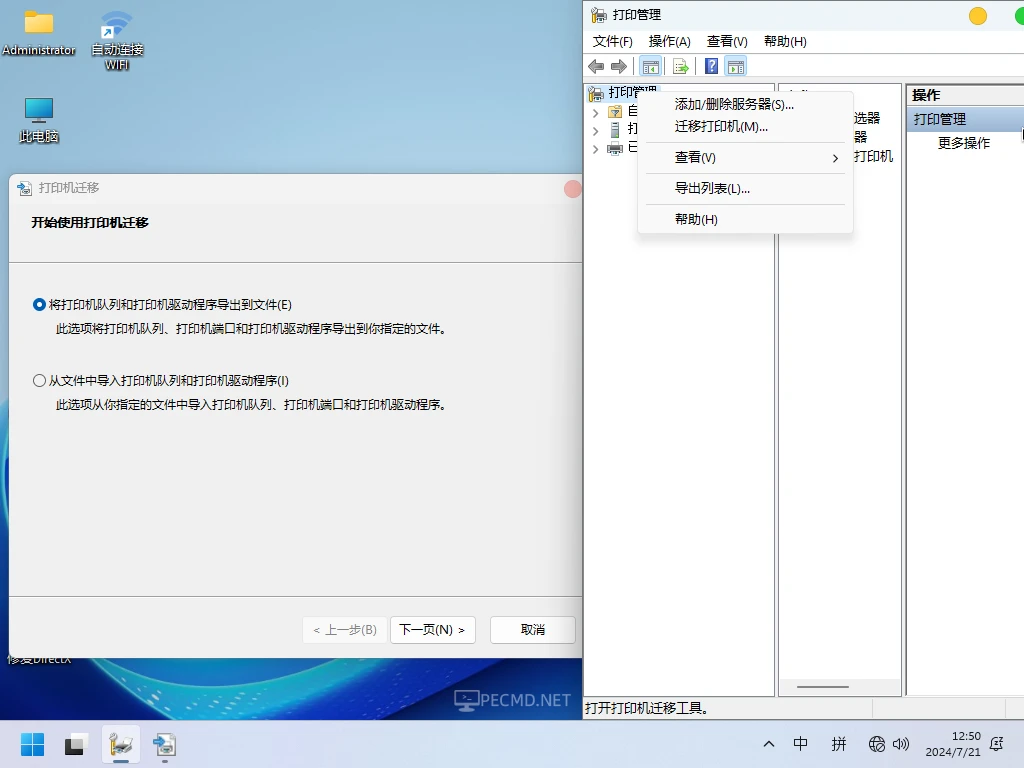Close the Printer Migration dialog
The width and height of the screenshot is (1024, 768).
click(573, 189)
